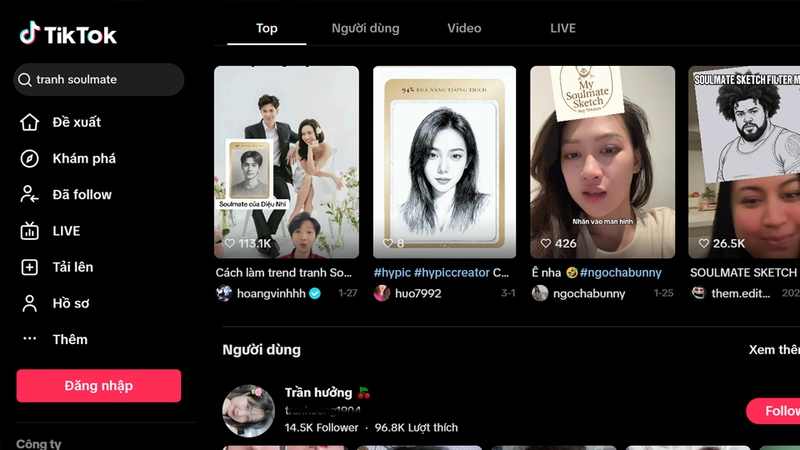Click them.edit avatar icon
Screen dimensions: 800x450
click(x=698, y=293)
